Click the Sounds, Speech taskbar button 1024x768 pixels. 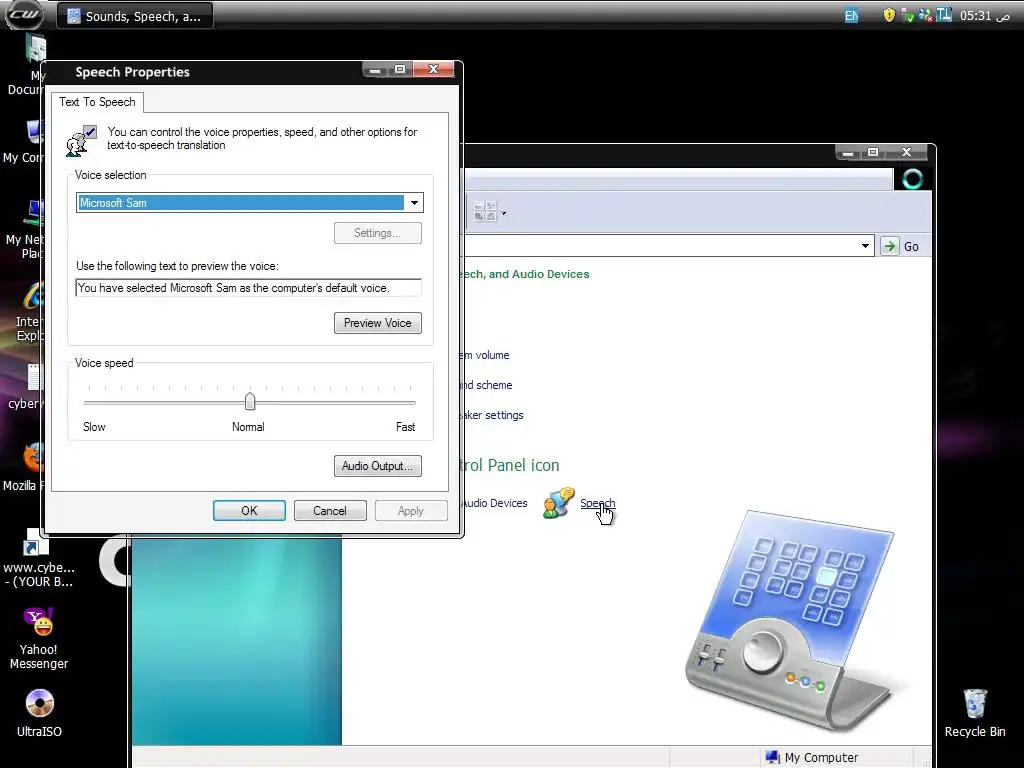click(135, 16)
